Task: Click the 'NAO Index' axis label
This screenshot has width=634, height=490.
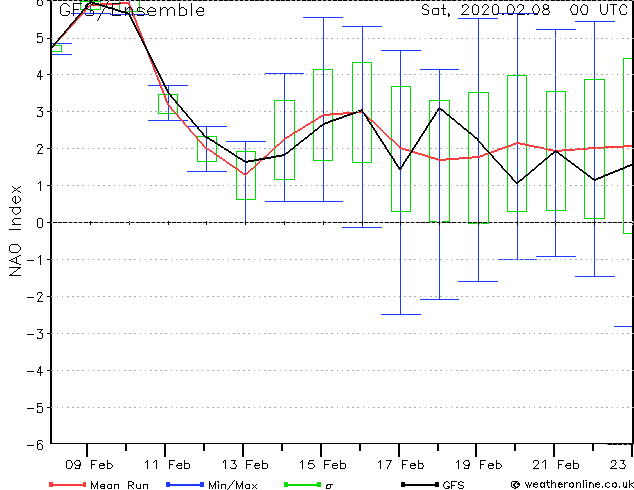Action: tap(15, 231)
